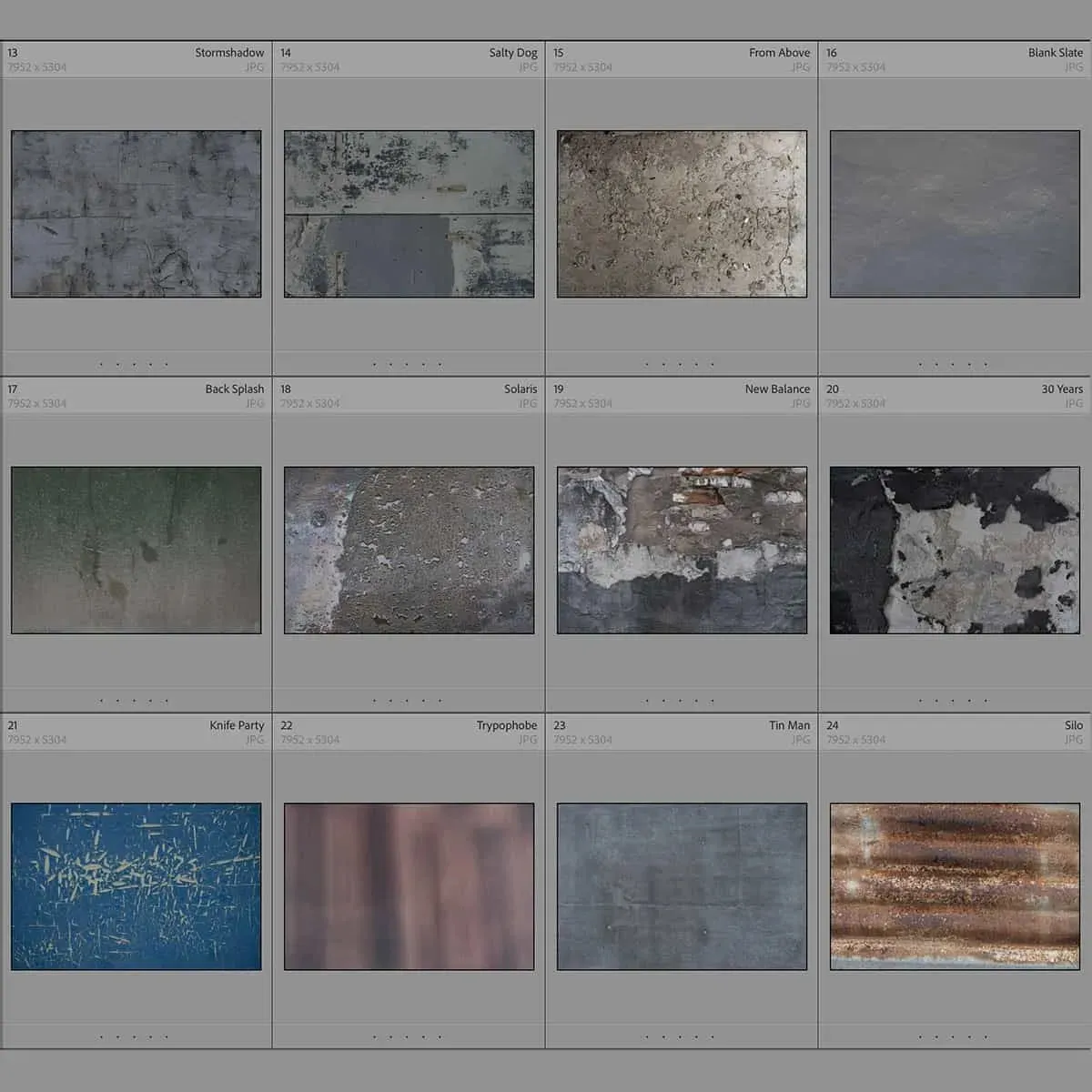Set fifth rating dot under Salty Dog

[440, 365]
